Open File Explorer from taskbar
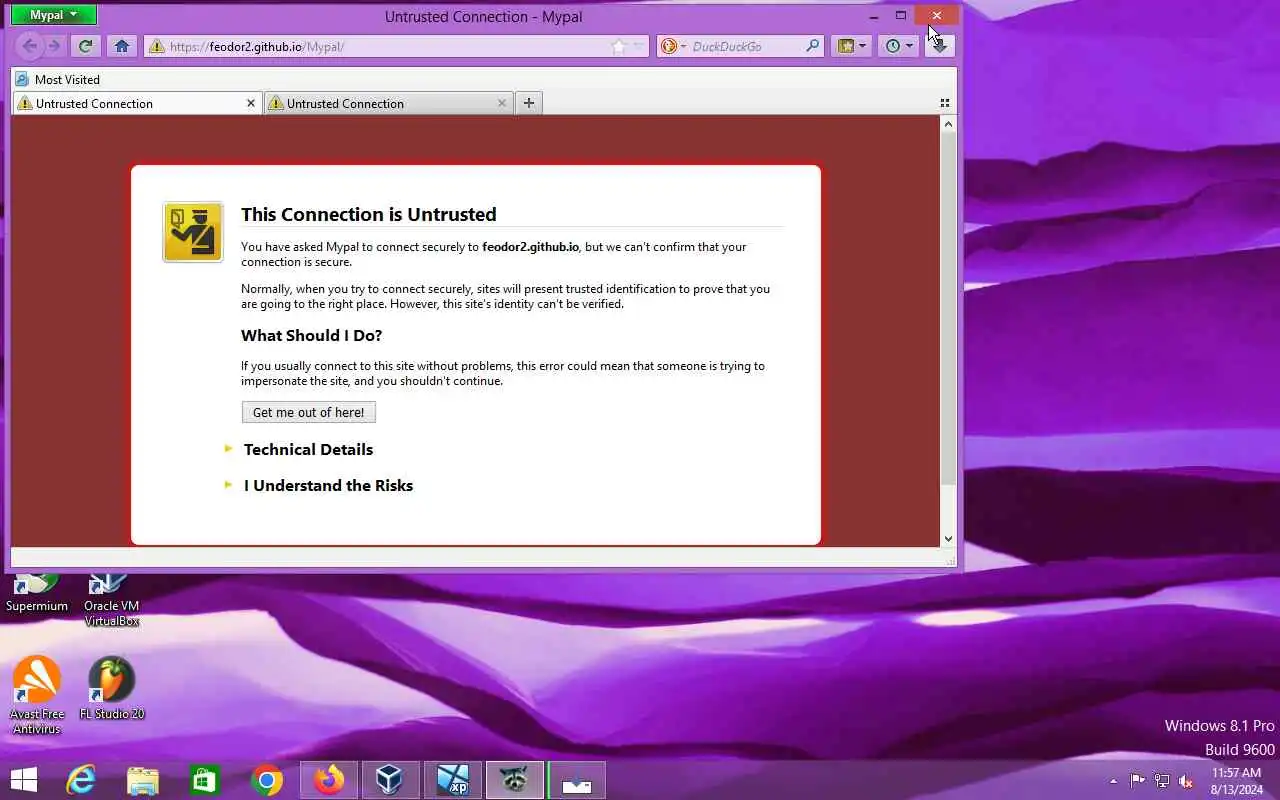Screen dimensions: 1280x800 143,780
